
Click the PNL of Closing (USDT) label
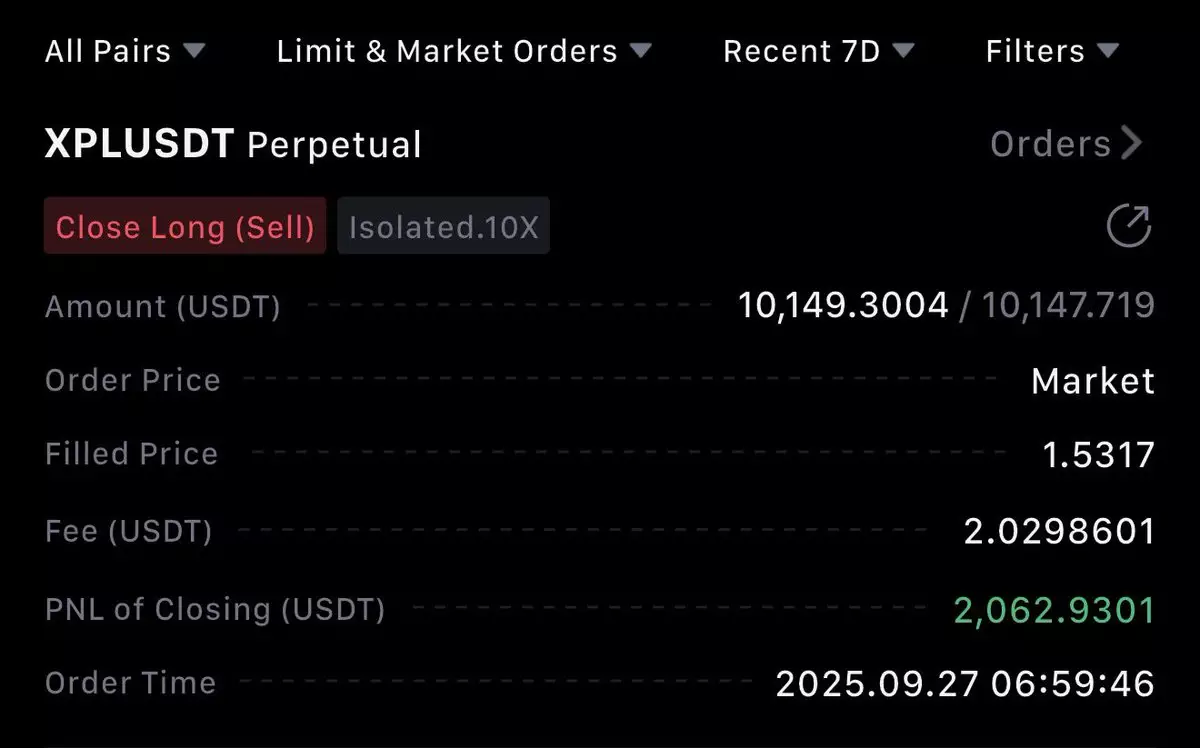coord(215,609)
